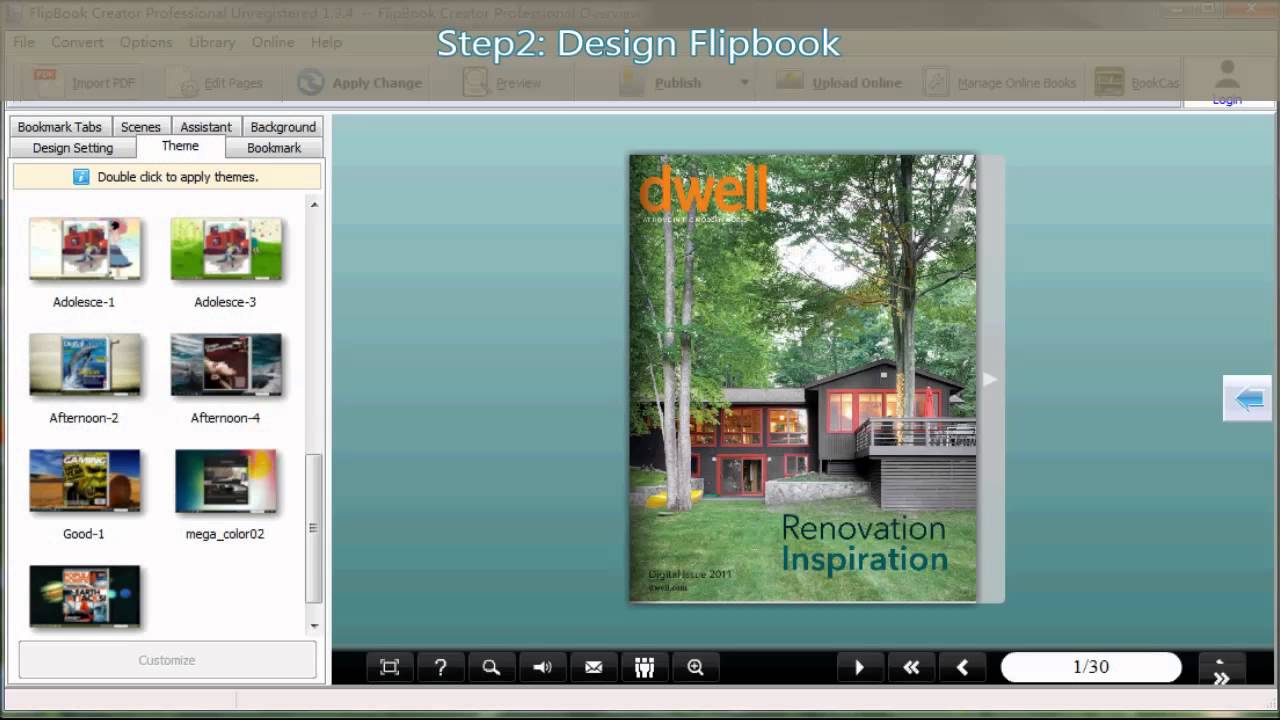Click the Import PDF toolbar button

84,83
